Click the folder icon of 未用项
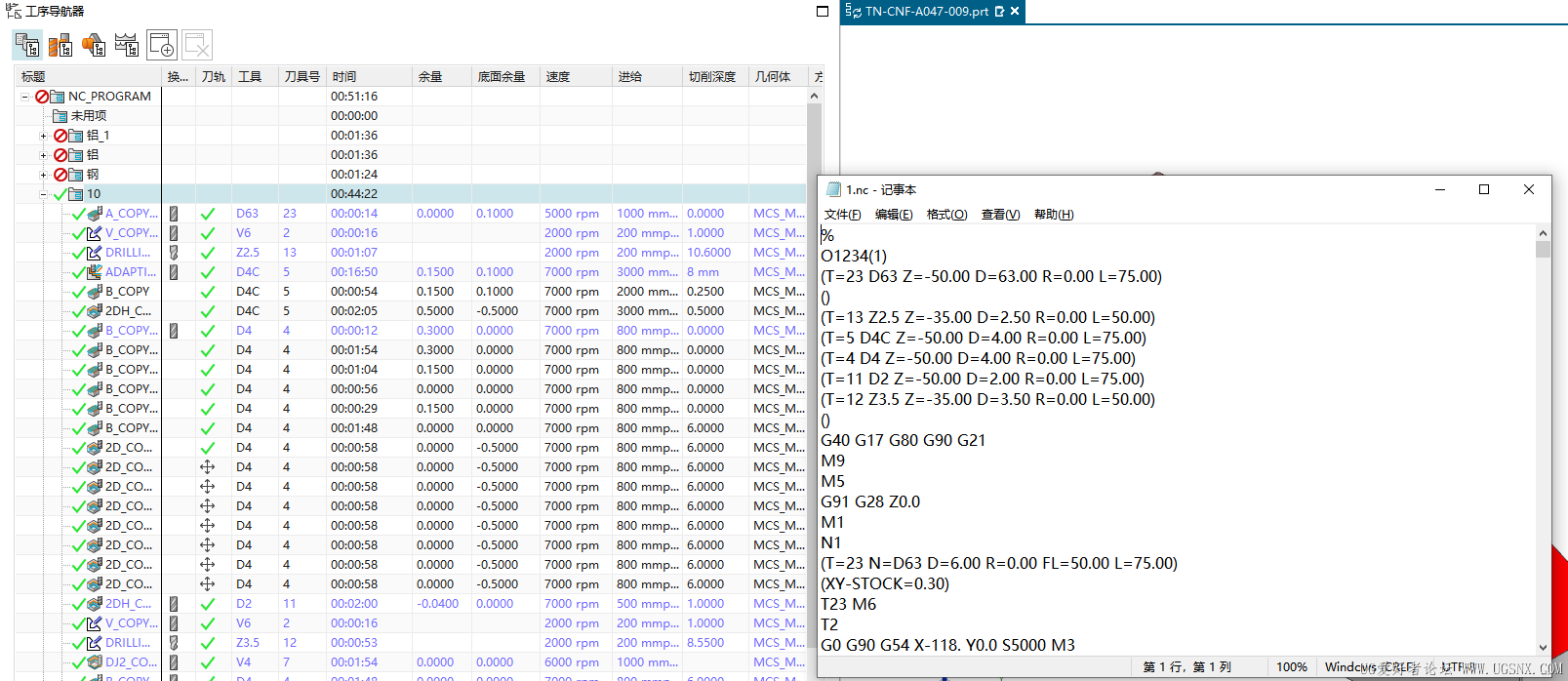The height and width of the screenshot is (681, 1568). (x=60, y=116)
